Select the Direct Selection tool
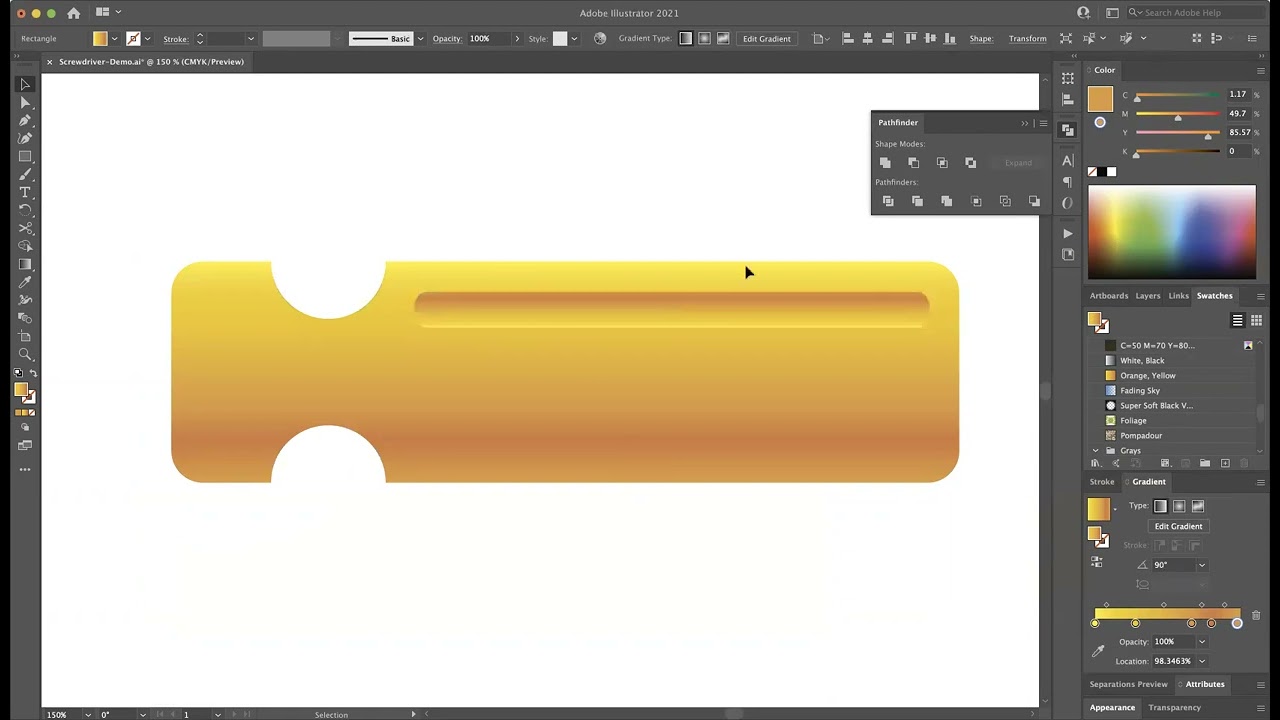Image resolution: width=1280 pixels, height=720 pixels. coord(25,102)
